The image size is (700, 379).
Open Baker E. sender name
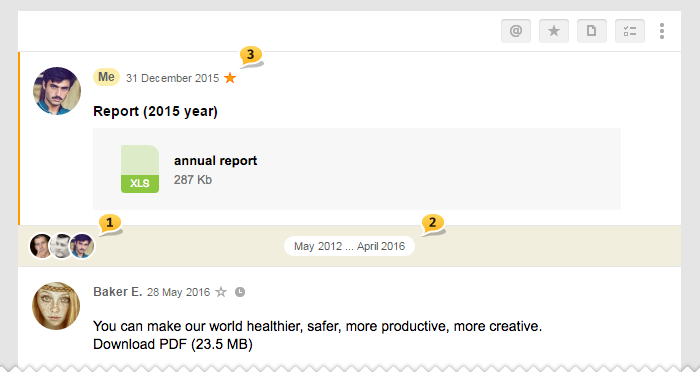click(117, 292)
